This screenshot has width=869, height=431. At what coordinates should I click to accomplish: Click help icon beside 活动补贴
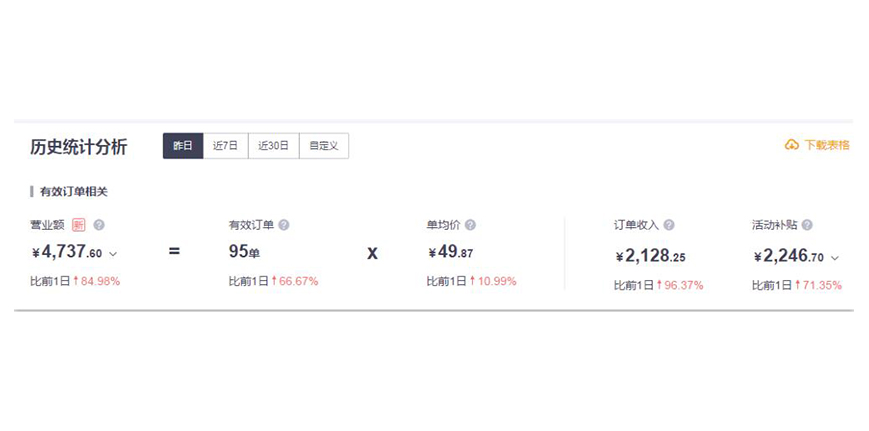pyautogui.click(x=807, y=225)
